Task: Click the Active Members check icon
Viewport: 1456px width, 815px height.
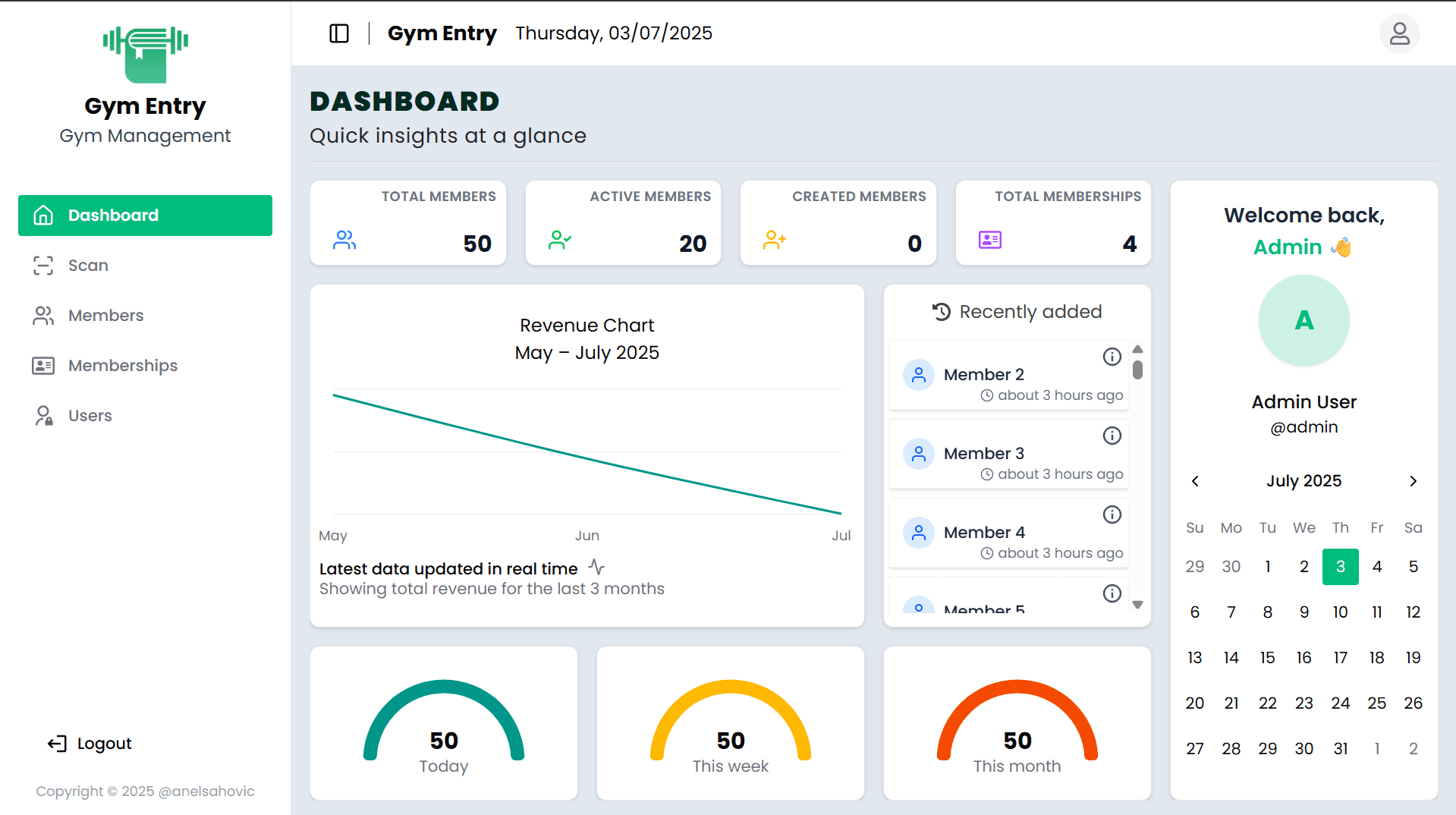Action: [560, 241]
